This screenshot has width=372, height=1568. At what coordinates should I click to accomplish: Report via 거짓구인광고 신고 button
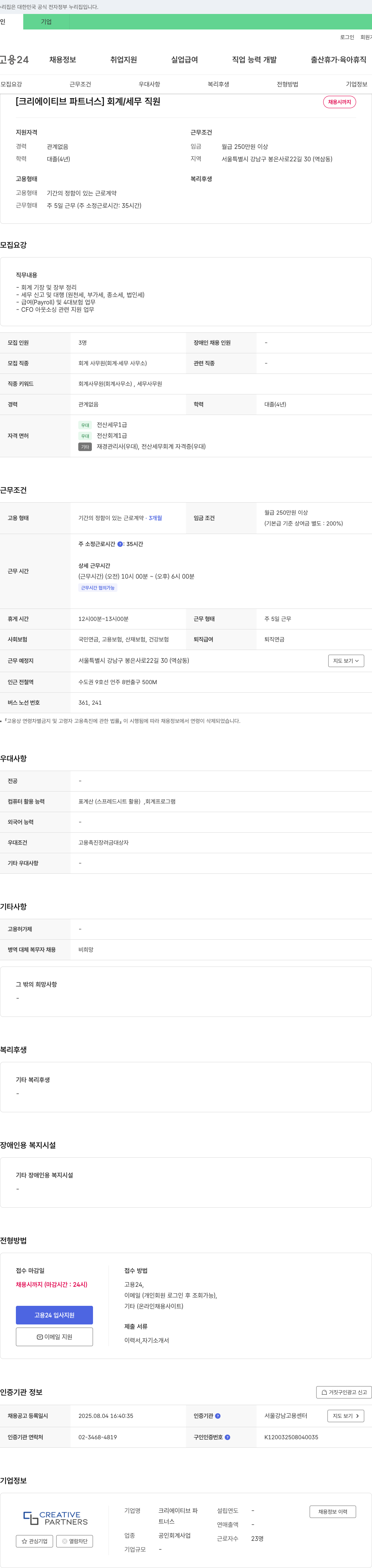[x=344, y=1392]
